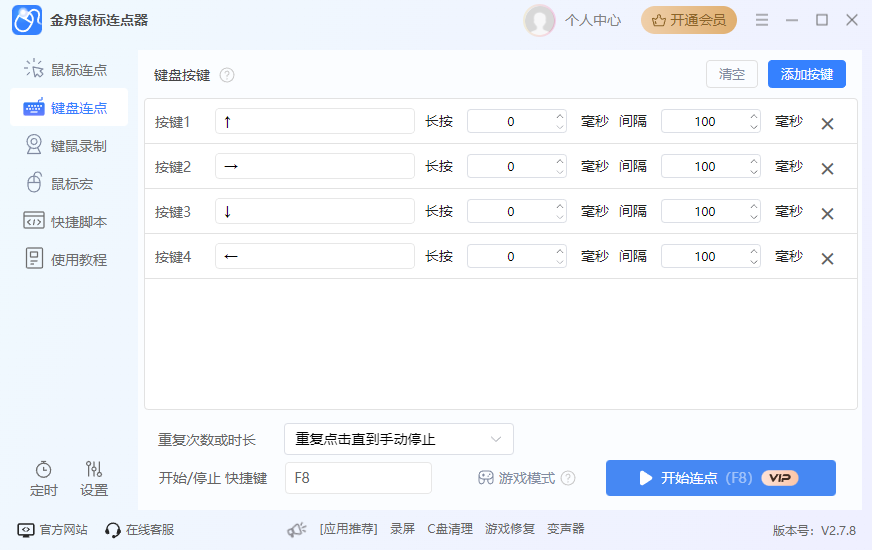The height and width of the screenshot is (550, 872).
Task: Delete the 按键2 row
Action: pos(828,169)
